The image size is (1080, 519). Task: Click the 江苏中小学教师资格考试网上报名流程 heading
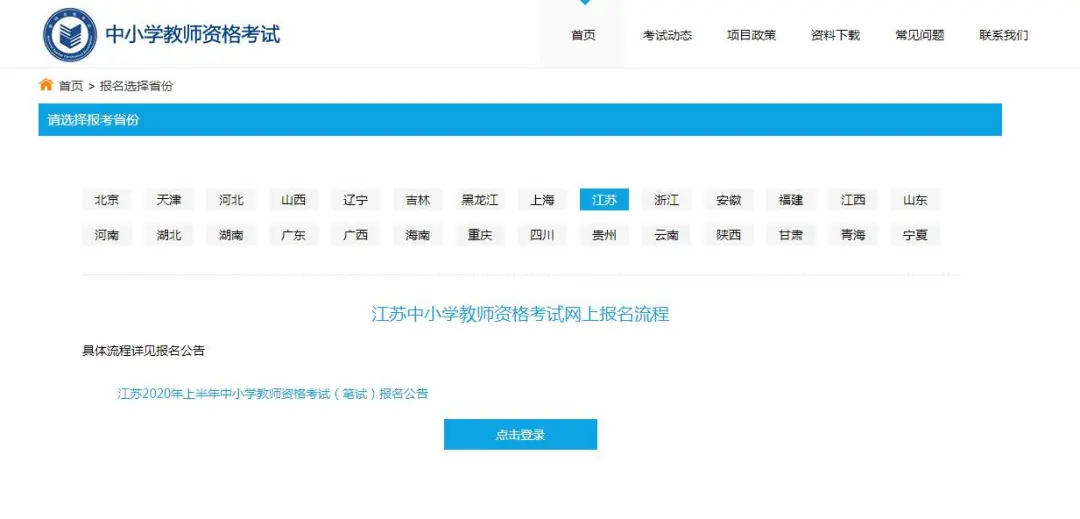click(520, 315)
